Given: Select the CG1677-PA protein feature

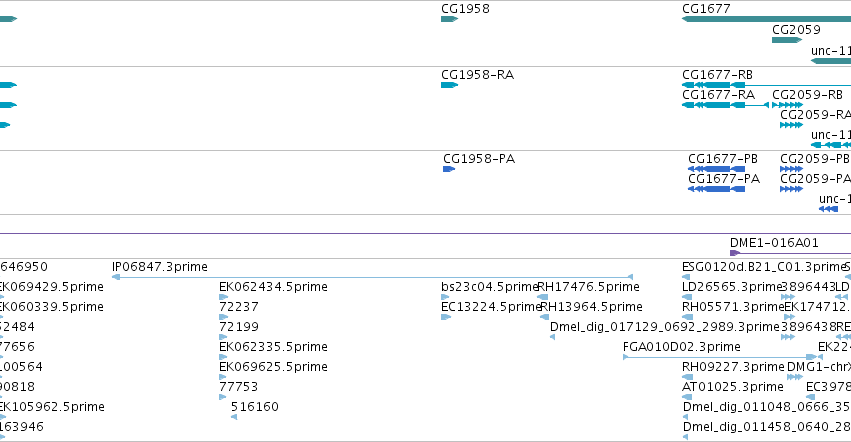Looking at the screenshot, I should click(x=716, y=189).
